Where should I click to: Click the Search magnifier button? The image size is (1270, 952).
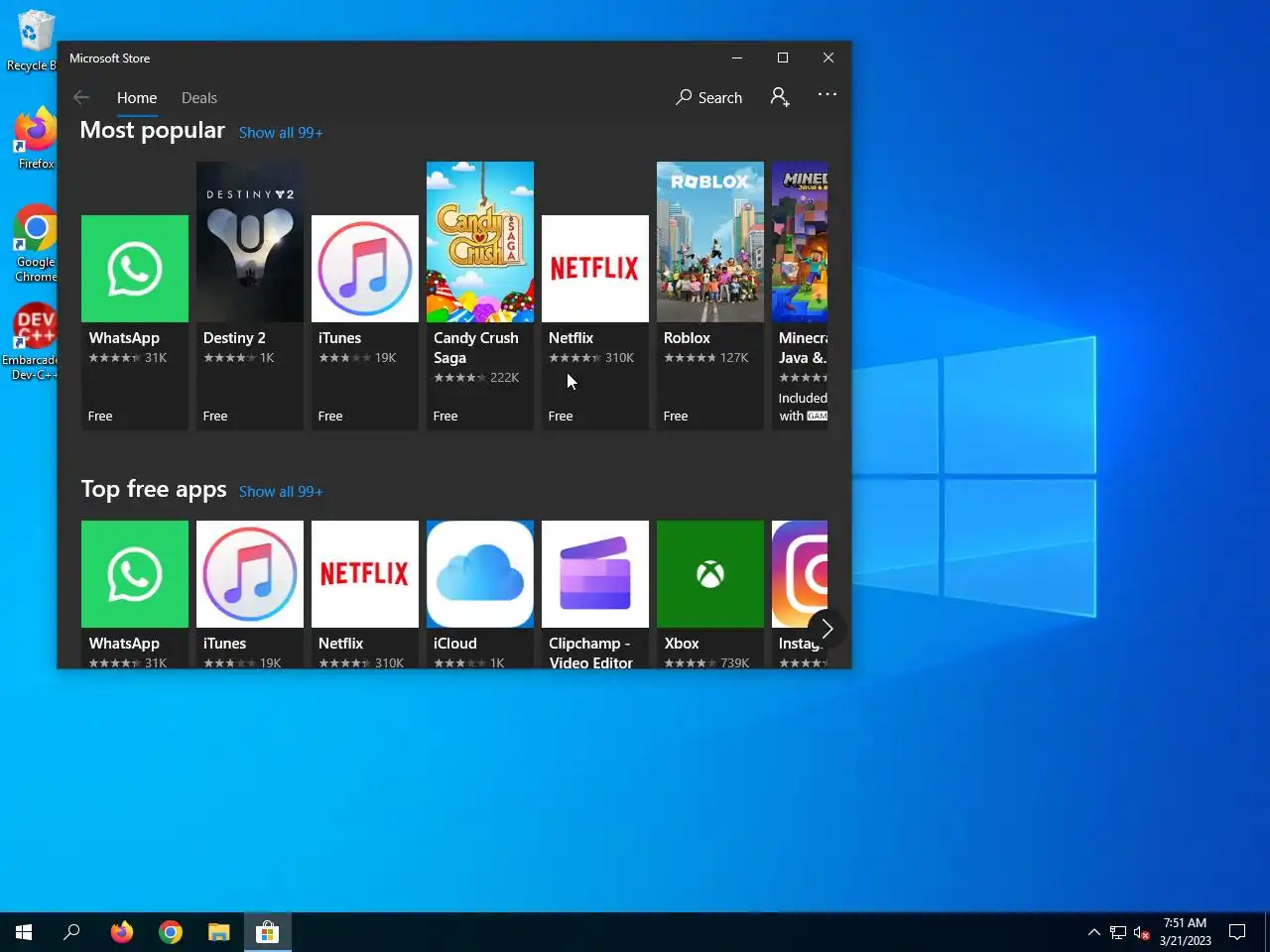point(708,97)
